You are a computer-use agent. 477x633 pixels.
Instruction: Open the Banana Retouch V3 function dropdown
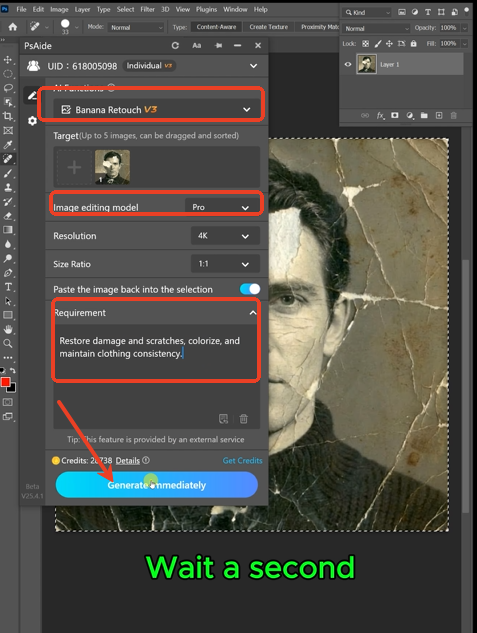(x=157, y=109)
